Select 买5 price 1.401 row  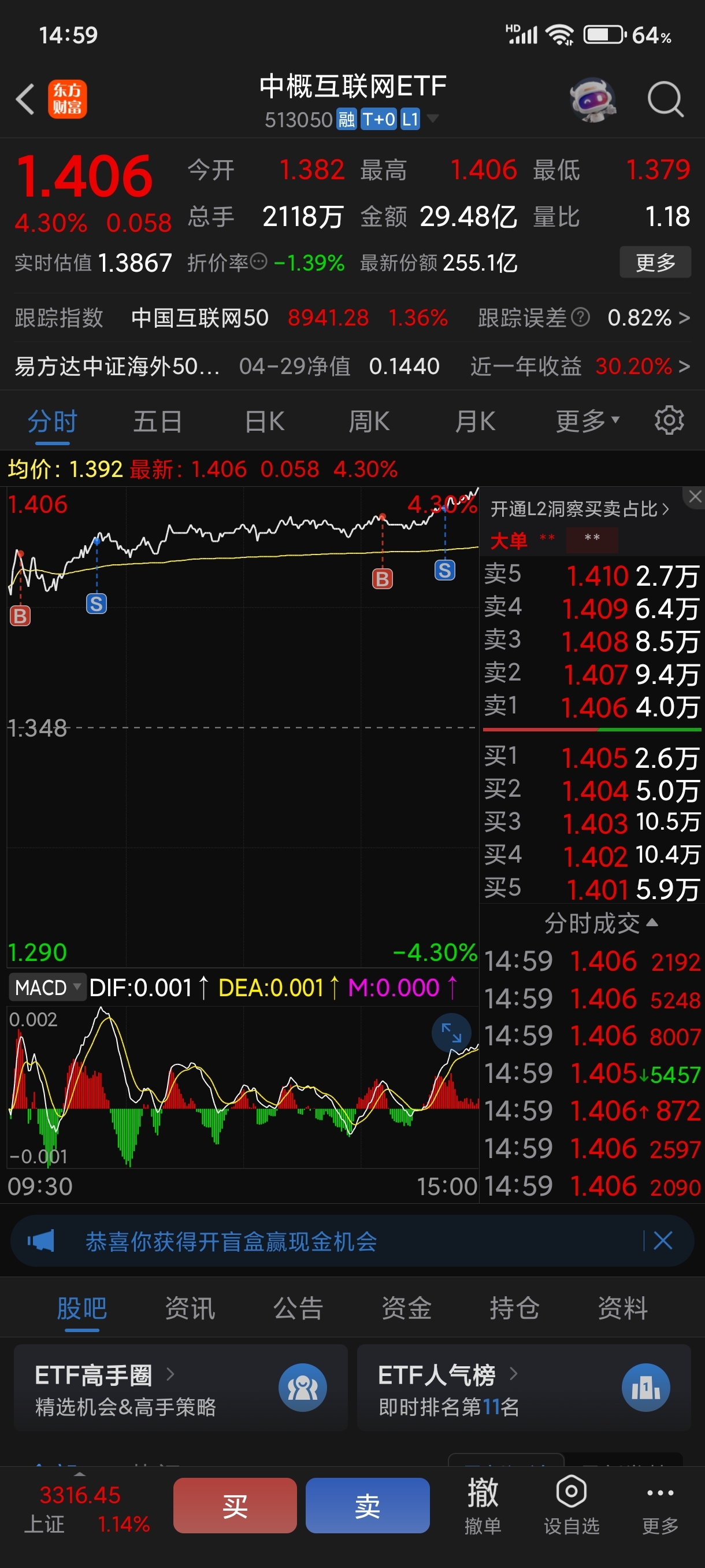[x=592, y=889]
